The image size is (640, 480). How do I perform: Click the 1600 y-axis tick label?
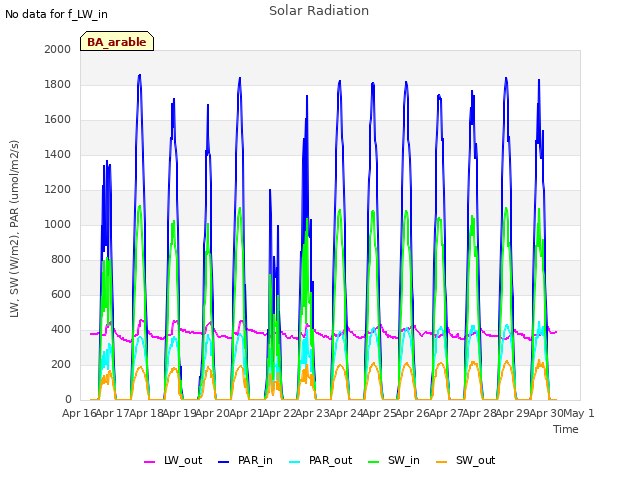tap(58, 120)
